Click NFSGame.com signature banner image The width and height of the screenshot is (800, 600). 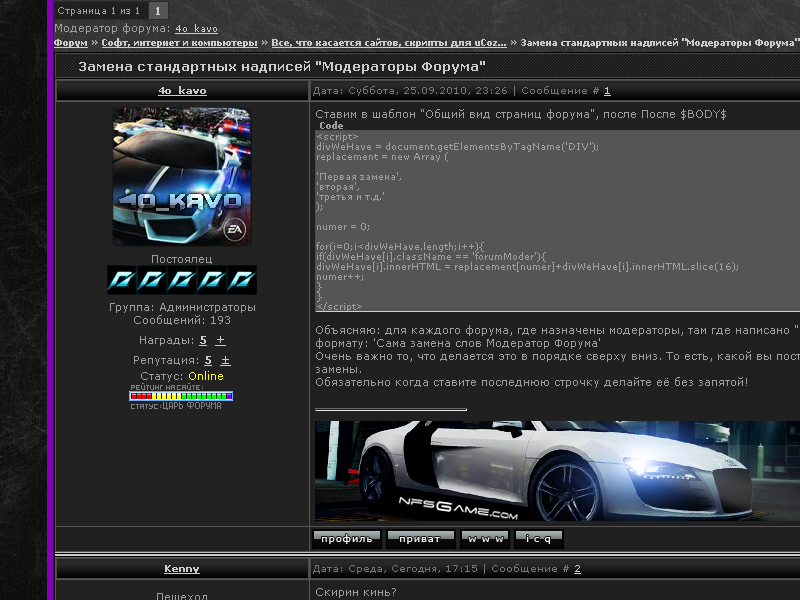click(x=557, y=470)
